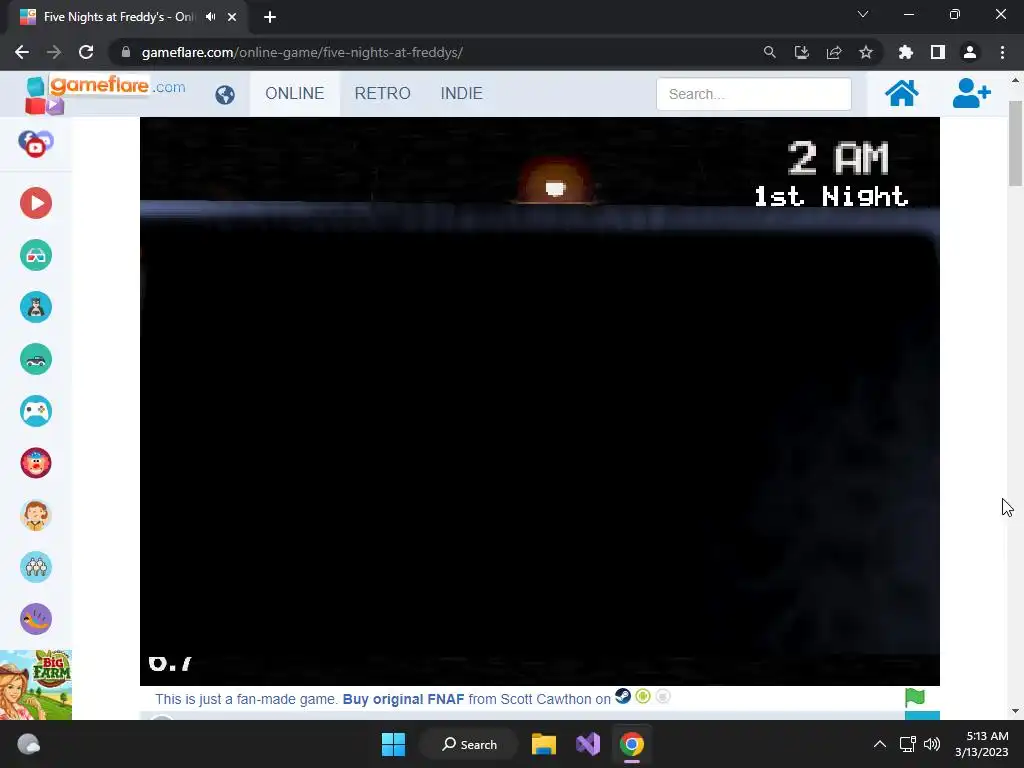Click the Steam store icon
Image resolution: width=1024 pixels, height=768 pixels.
coord(623,696)
